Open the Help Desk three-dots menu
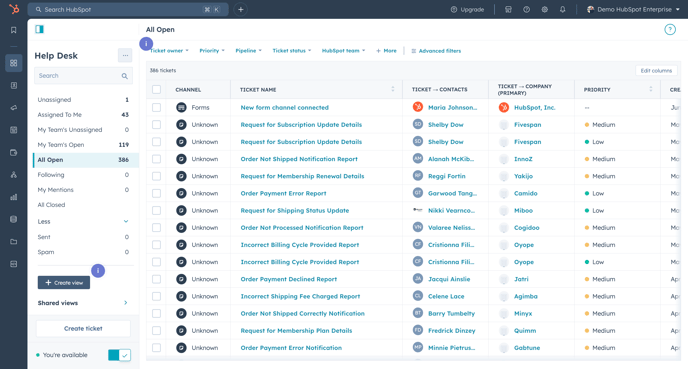Image resolution: width=688 pixels, height=369 pixels. point(125,55)
